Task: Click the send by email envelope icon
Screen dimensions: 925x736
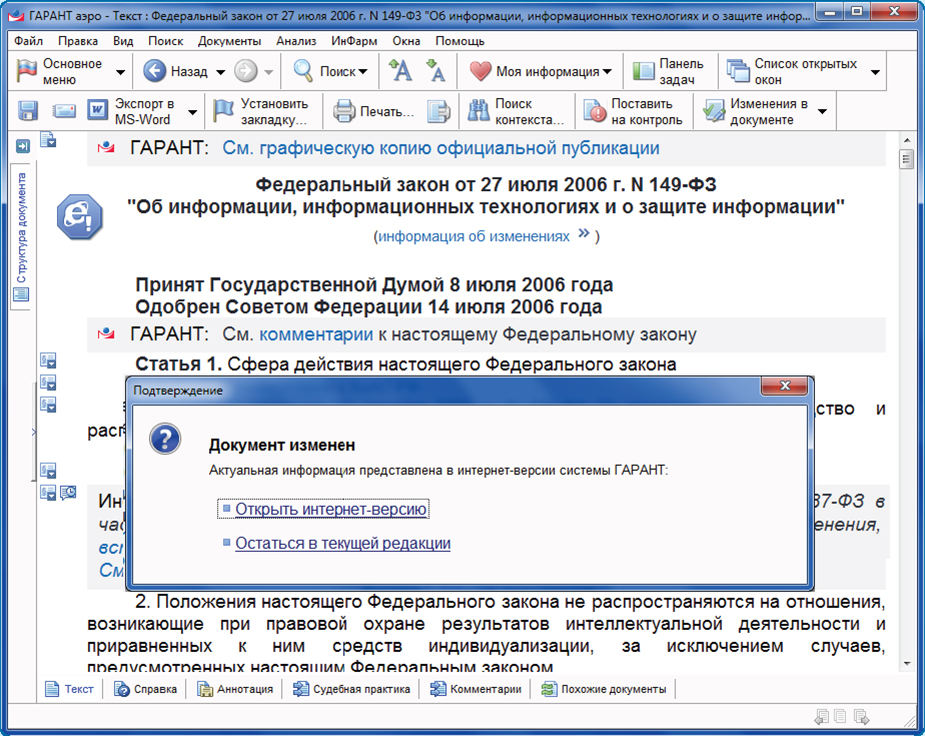Action: 64,111
